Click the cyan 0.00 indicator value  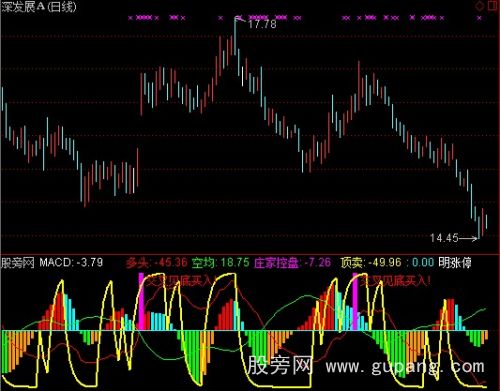point(423,263)
